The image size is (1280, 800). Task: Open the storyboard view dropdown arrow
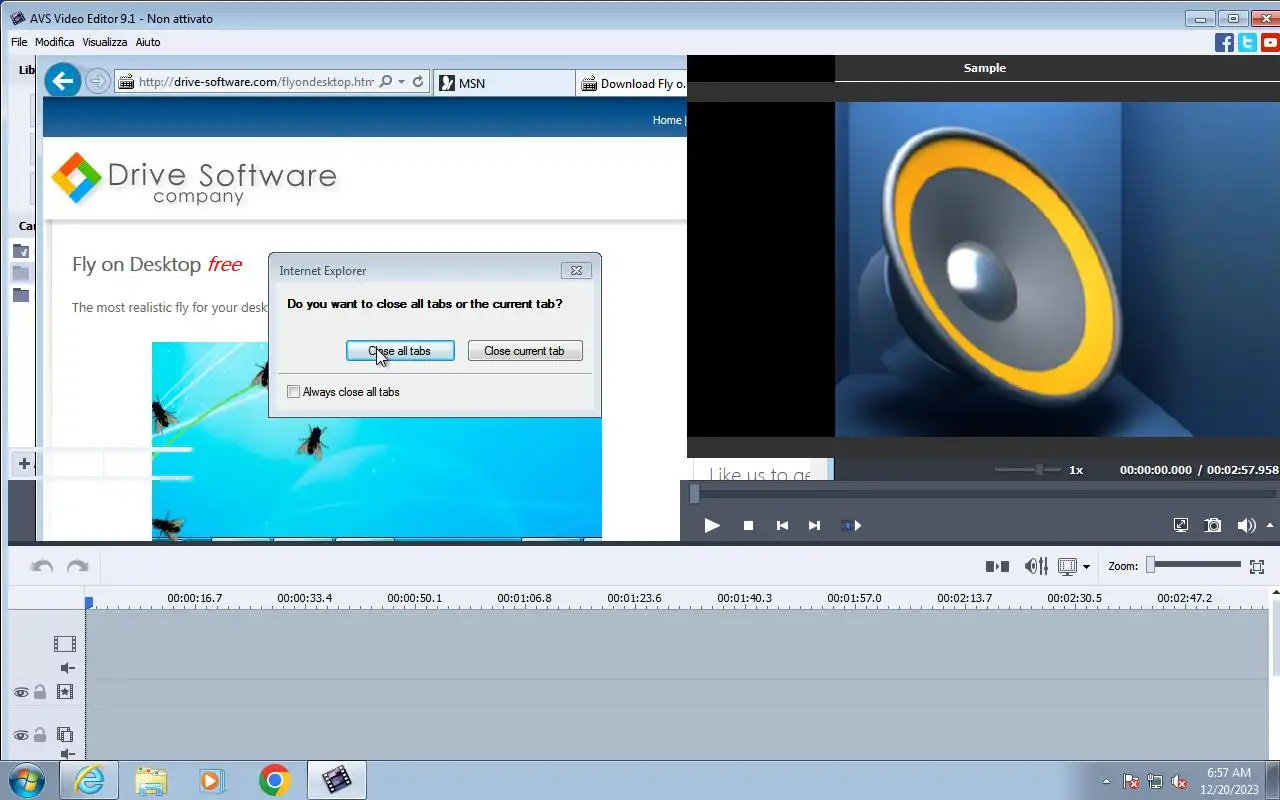[1086, 567]
